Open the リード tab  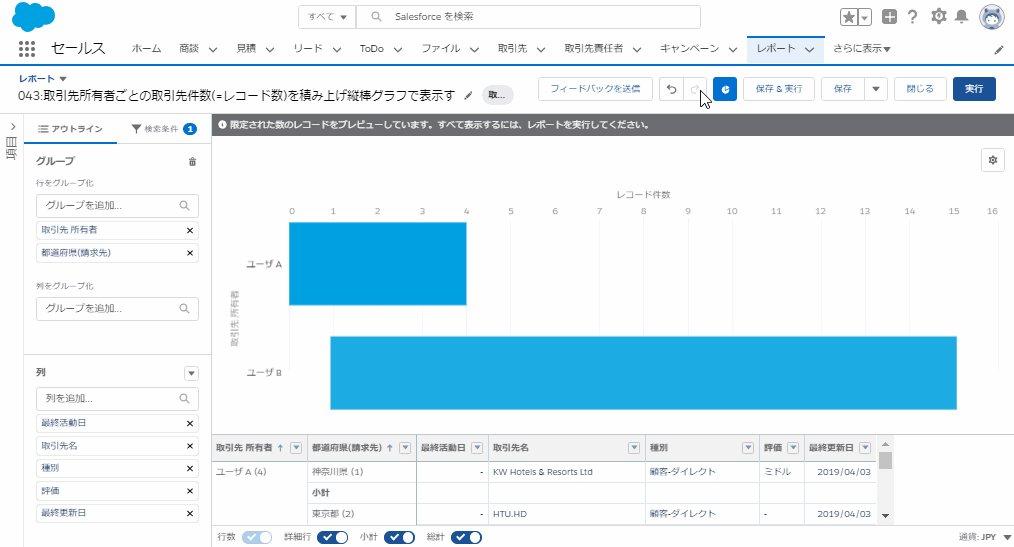pos(307,48)
